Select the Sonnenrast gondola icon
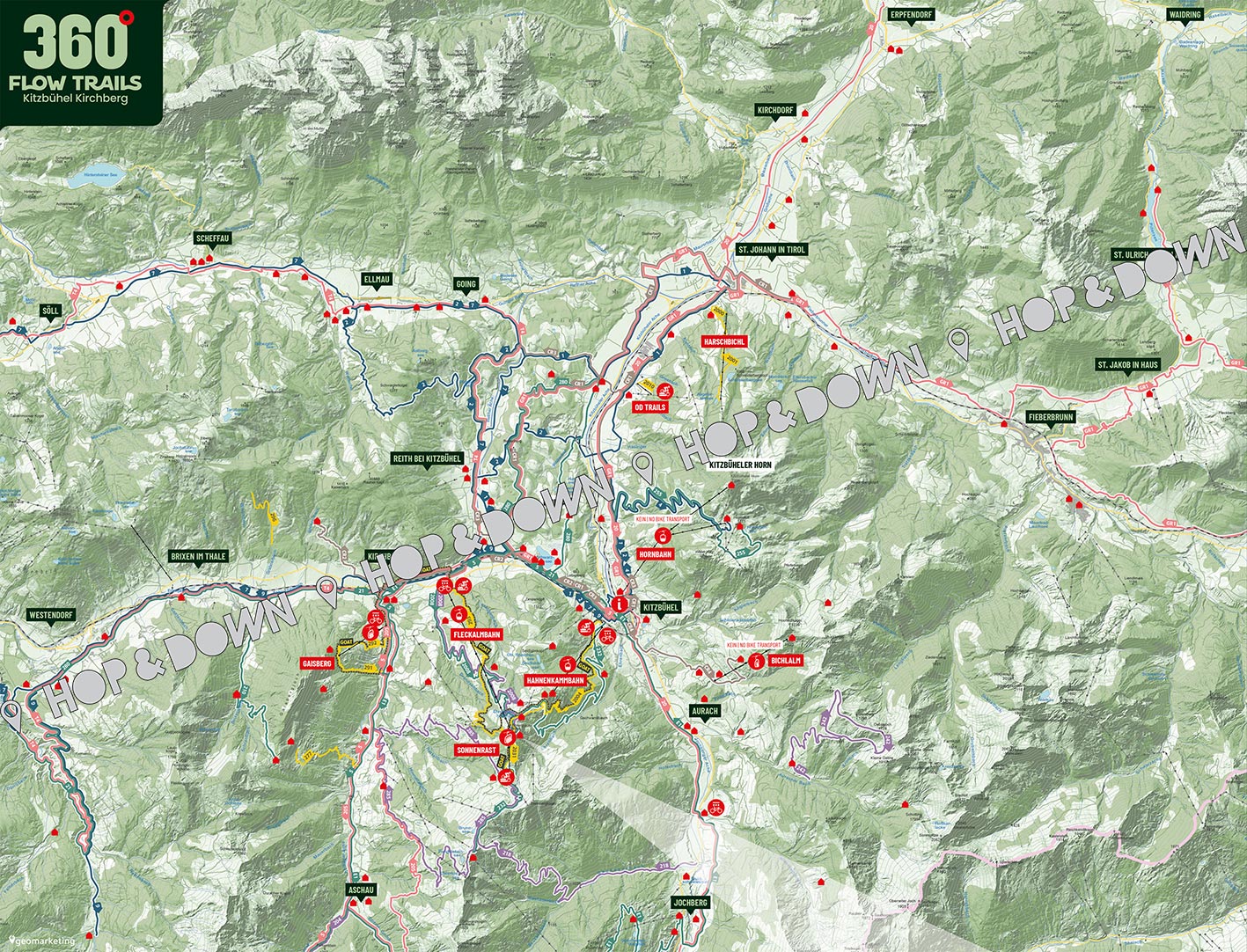Image resolution: width=1247 pixels, height=952 pixels. pyautogui.click(x=507, y=736)
